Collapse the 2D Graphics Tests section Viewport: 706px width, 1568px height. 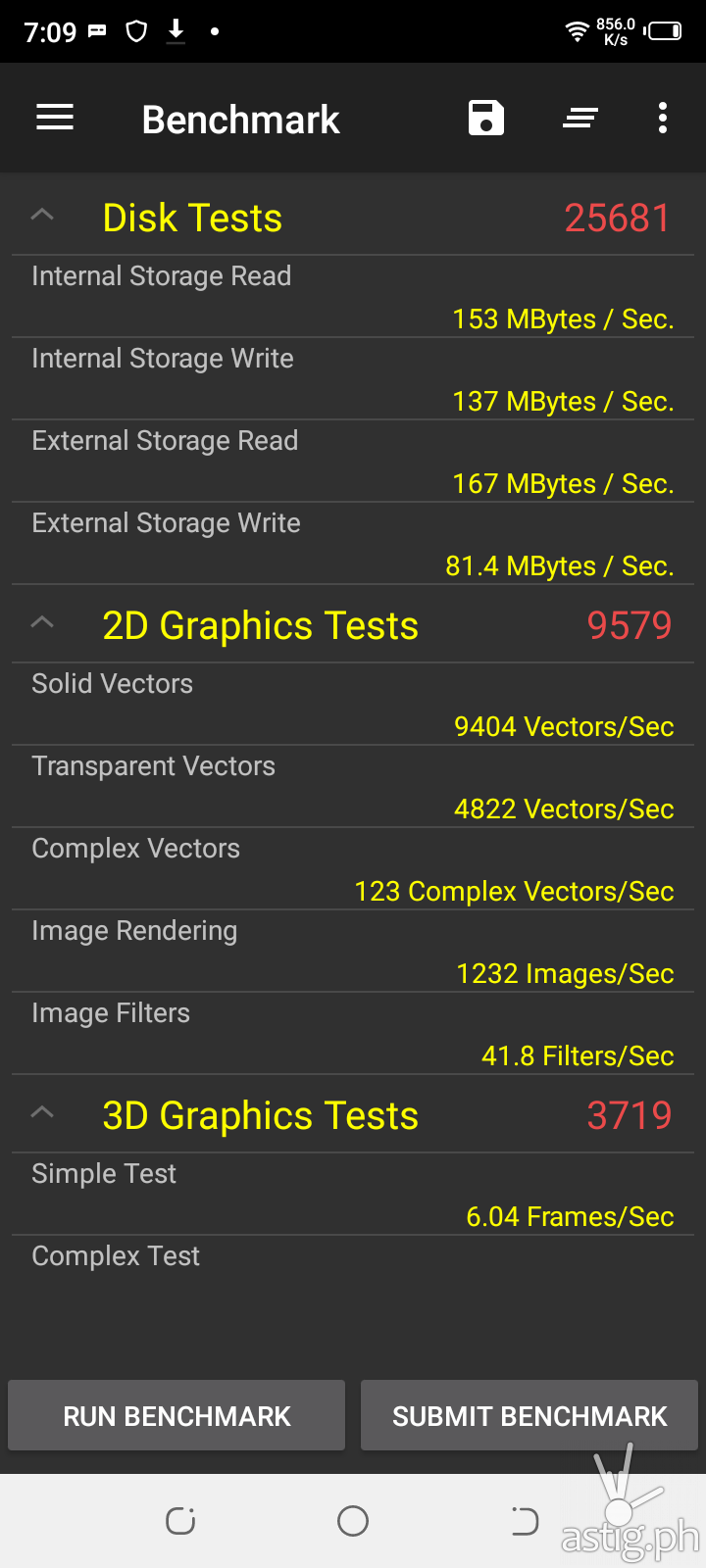(x=42, y=623)
